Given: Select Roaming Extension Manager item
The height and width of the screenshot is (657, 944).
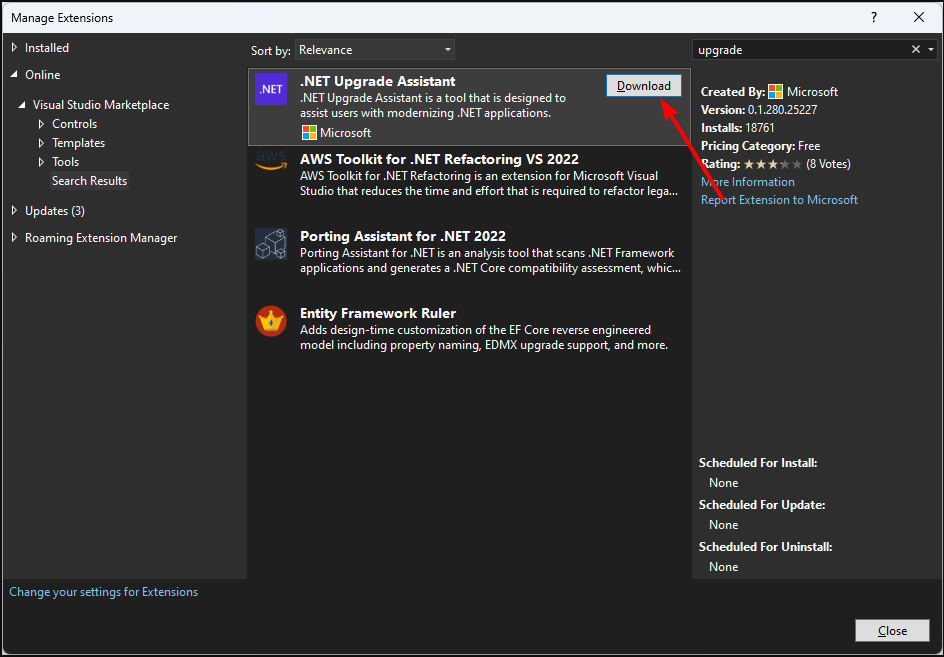Looking at the screenshot, I should (101, 238).
